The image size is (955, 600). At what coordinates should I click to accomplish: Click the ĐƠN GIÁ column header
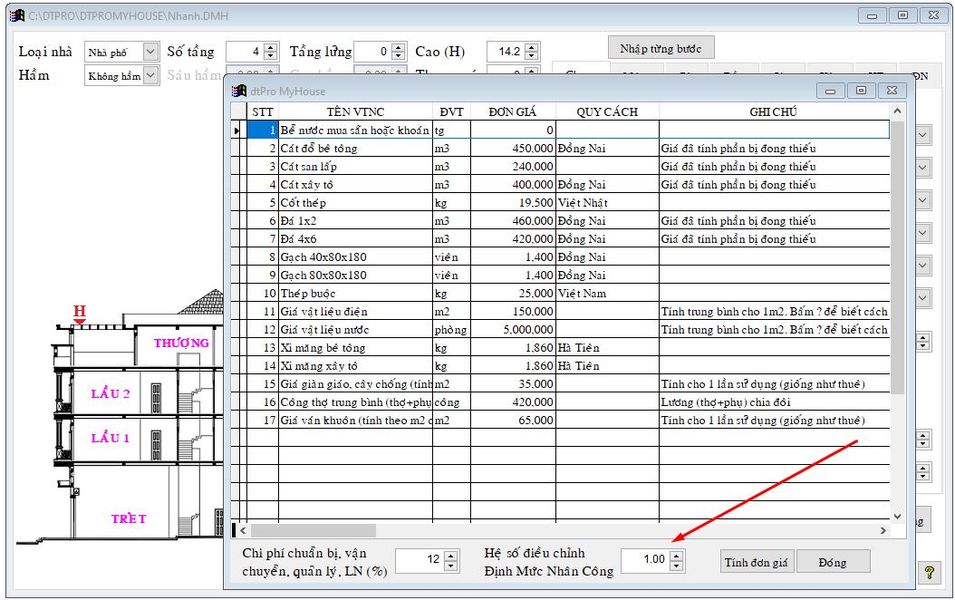click(512, 112)
